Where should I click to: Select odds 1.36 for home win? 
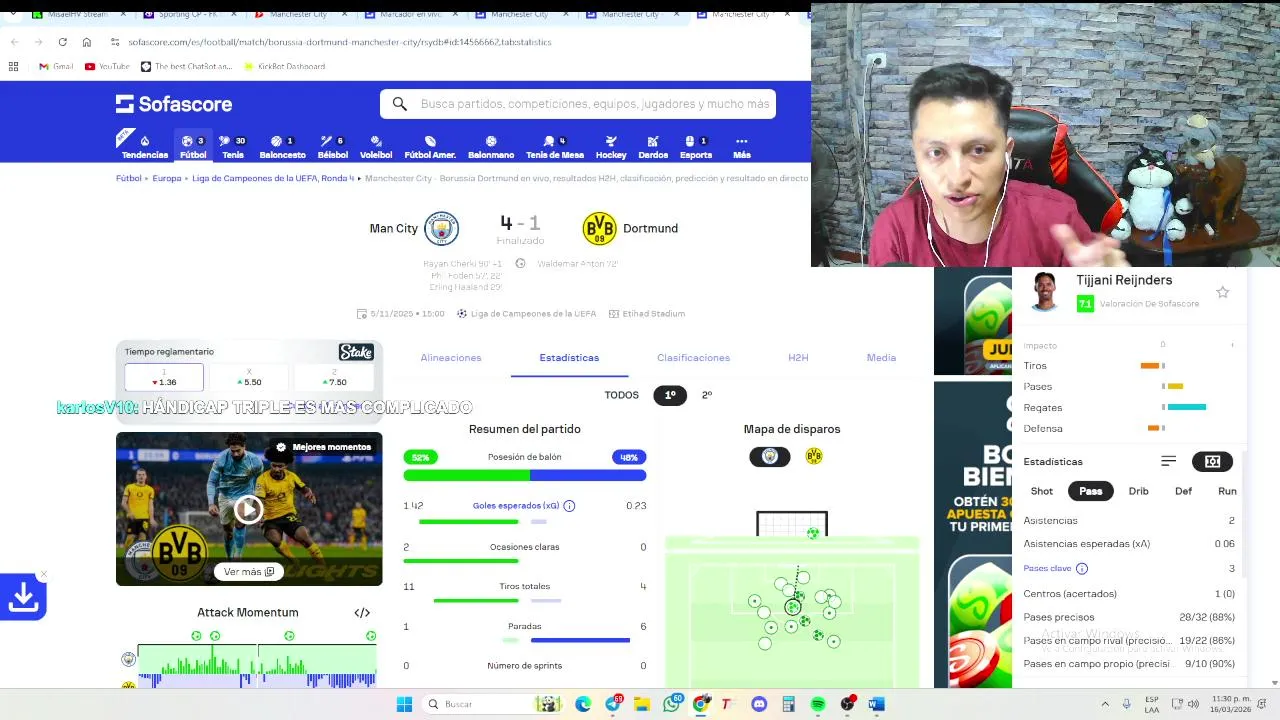164,378
